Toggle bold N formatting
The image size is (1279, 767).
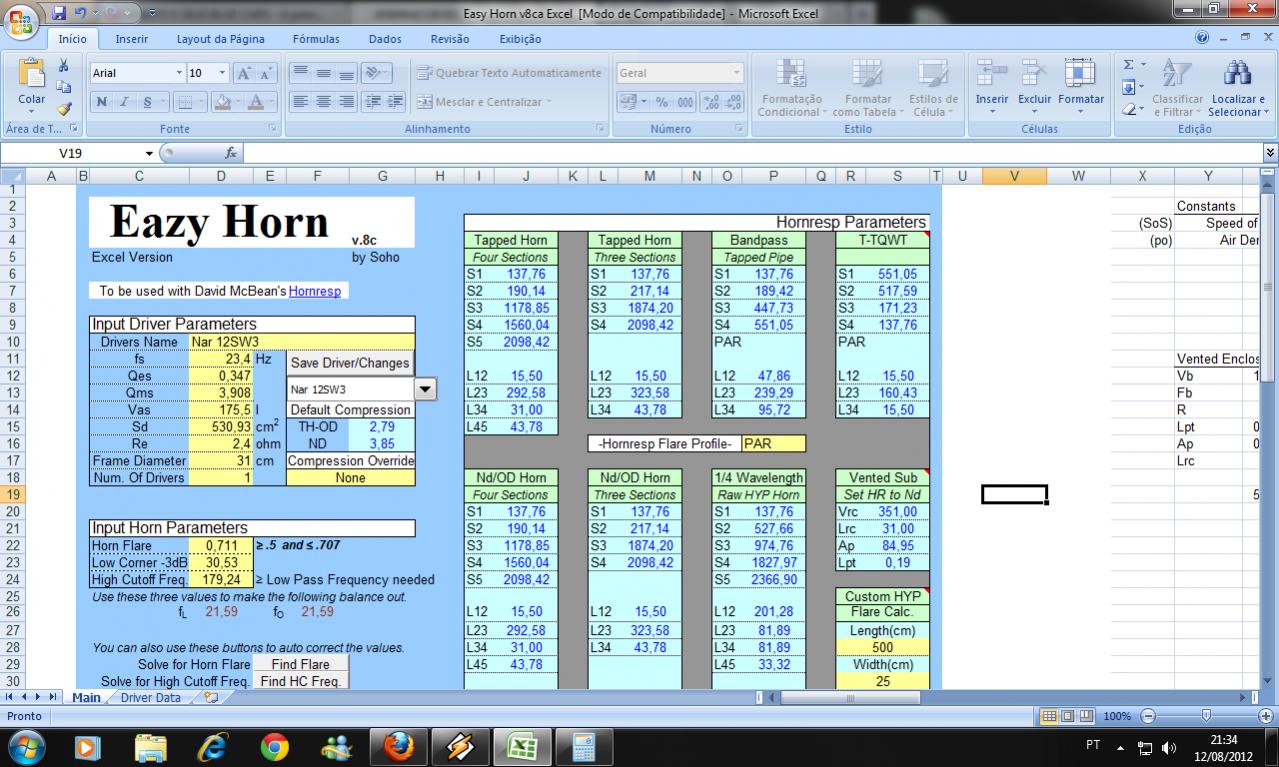tap(103, 101)
